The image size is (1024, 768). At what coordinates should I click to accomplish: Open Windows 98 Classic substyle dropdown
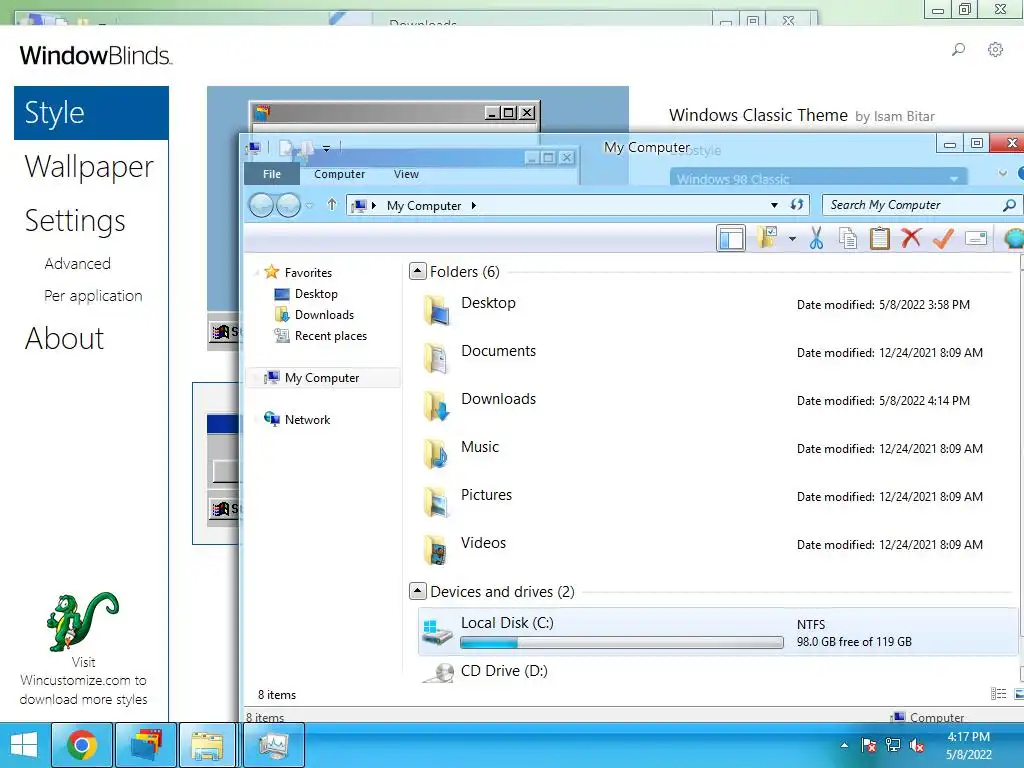pyautogui.click(x=818, y=178)
